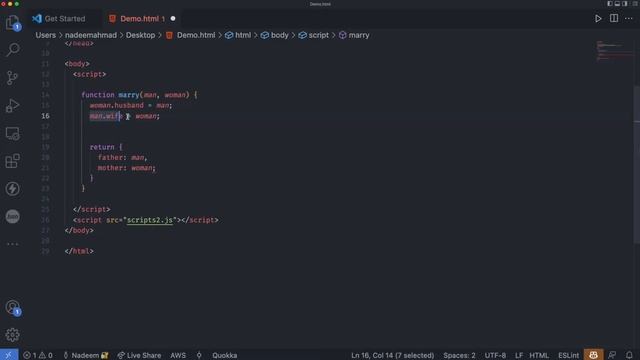Open Extensions view
Screen dimensions: 640x360
click(12, 161)
